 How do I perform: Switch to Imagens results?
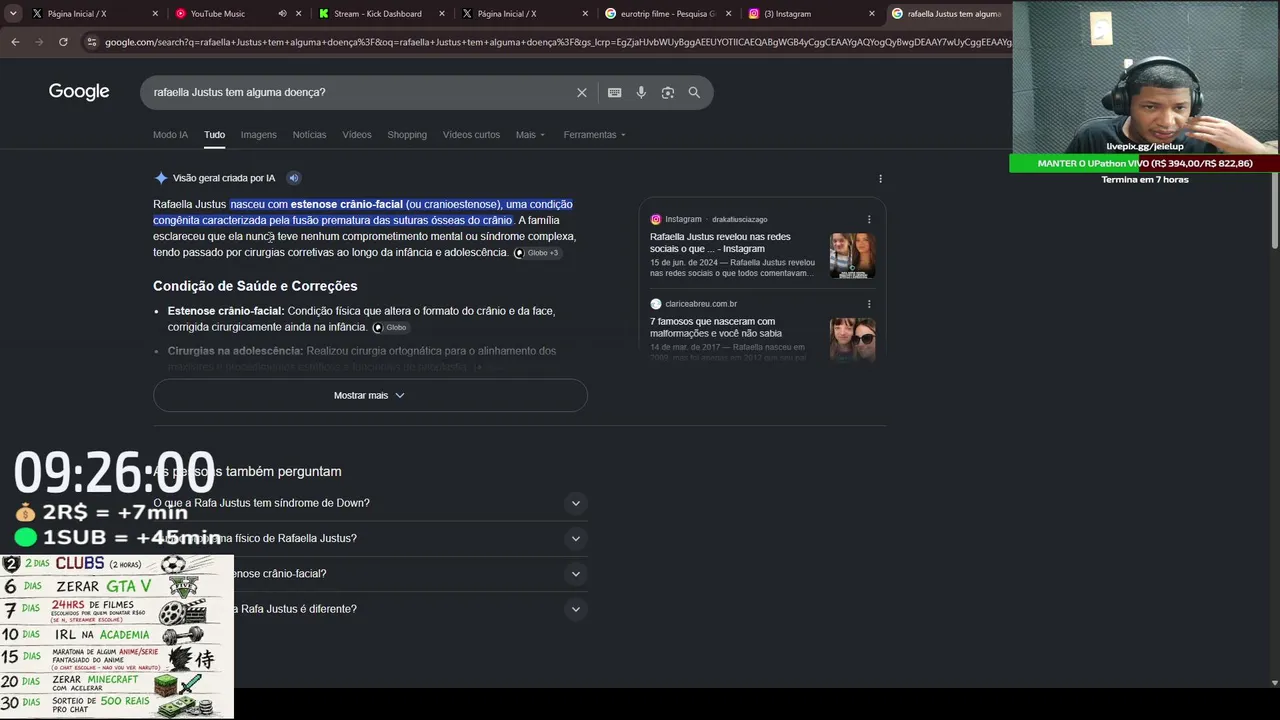pyautogui.click(x=258, y=135)
